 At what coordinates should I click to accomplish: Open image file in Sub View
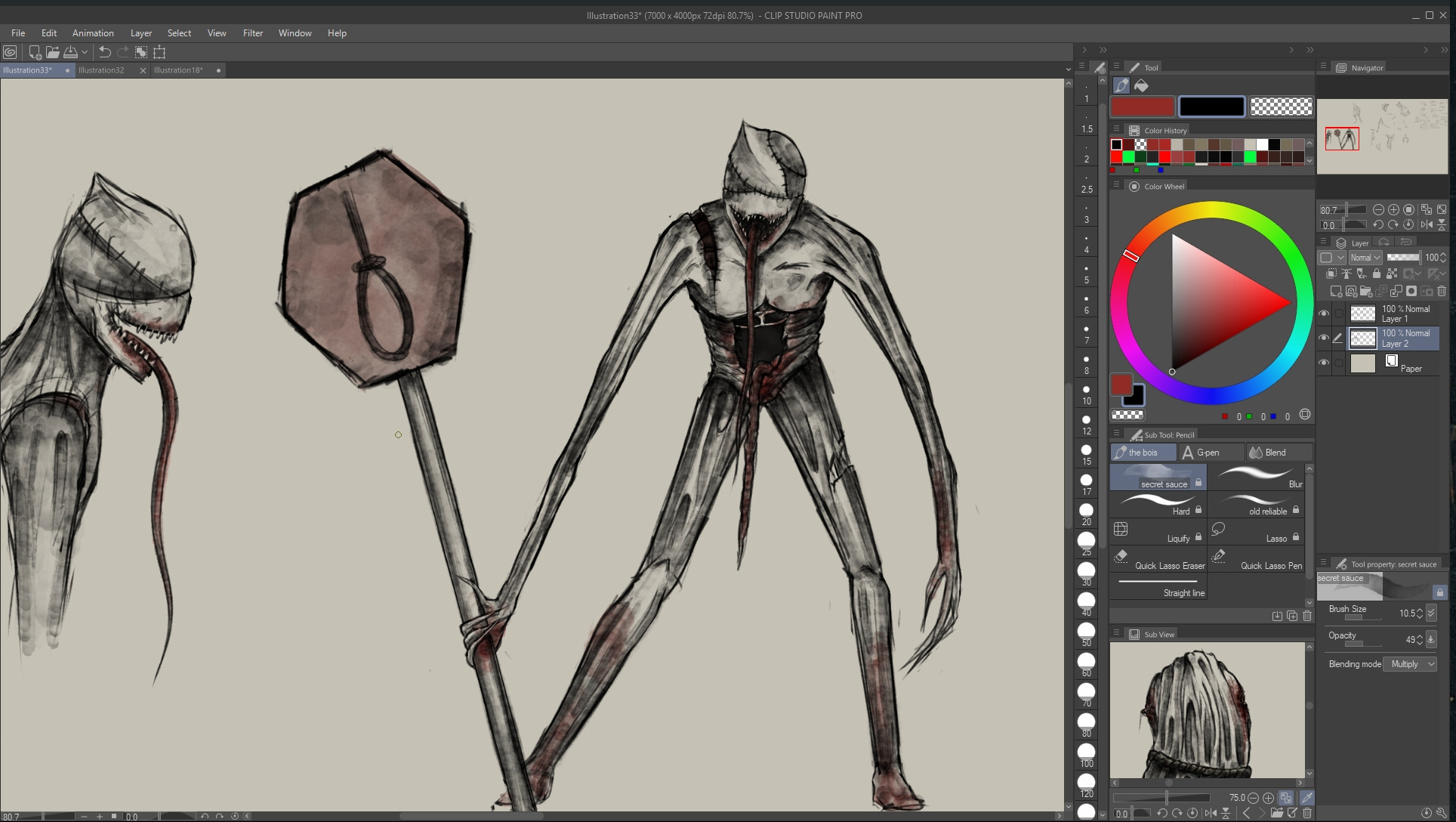click(x=1276, y=813)
